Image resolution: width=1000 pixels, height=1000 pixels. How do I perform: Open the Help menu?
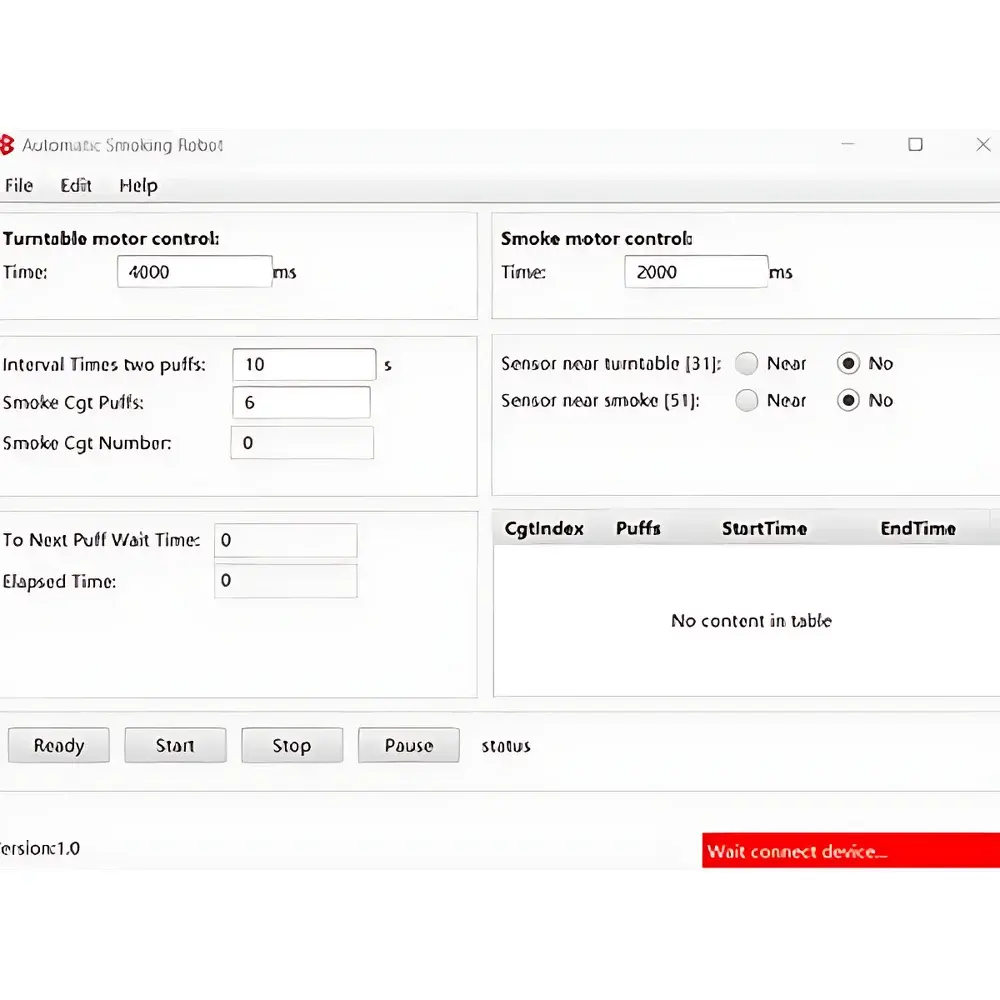[138, 185]
